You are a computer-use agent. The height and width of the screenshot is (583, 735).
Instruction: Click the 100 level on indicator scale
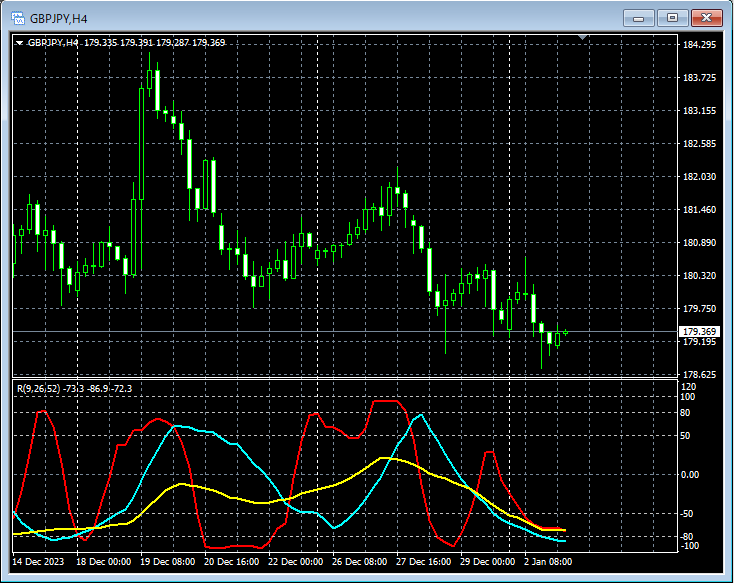[x=688, y=397]
